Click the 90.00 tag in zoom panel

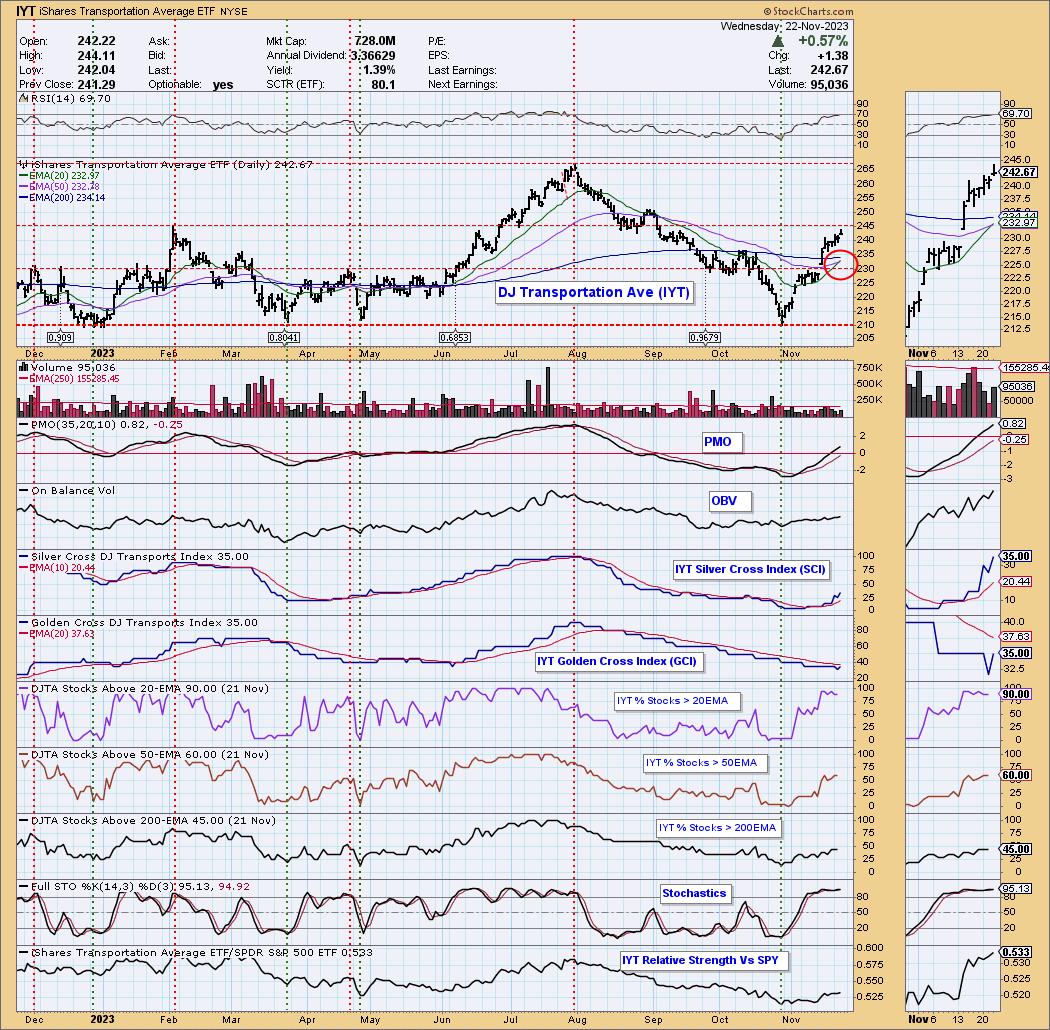[1016, 694]
